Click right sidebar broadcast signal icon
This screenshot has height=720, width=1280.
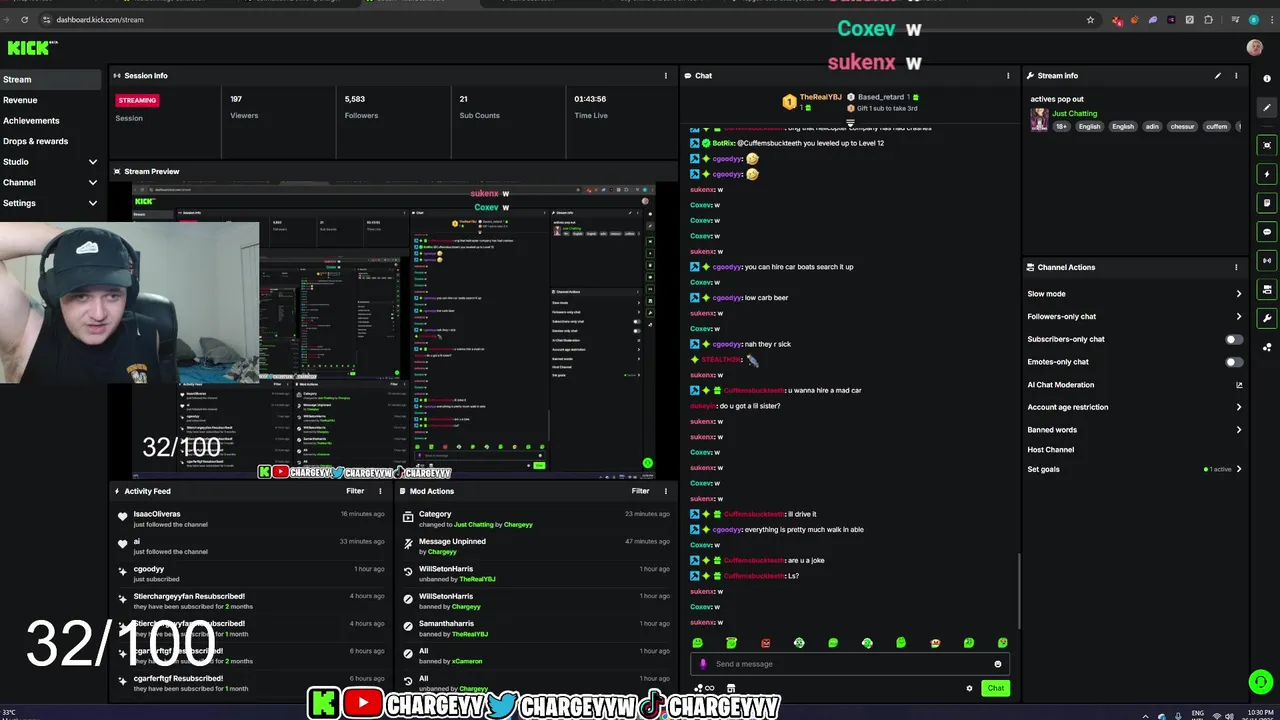click(1267, 261)
